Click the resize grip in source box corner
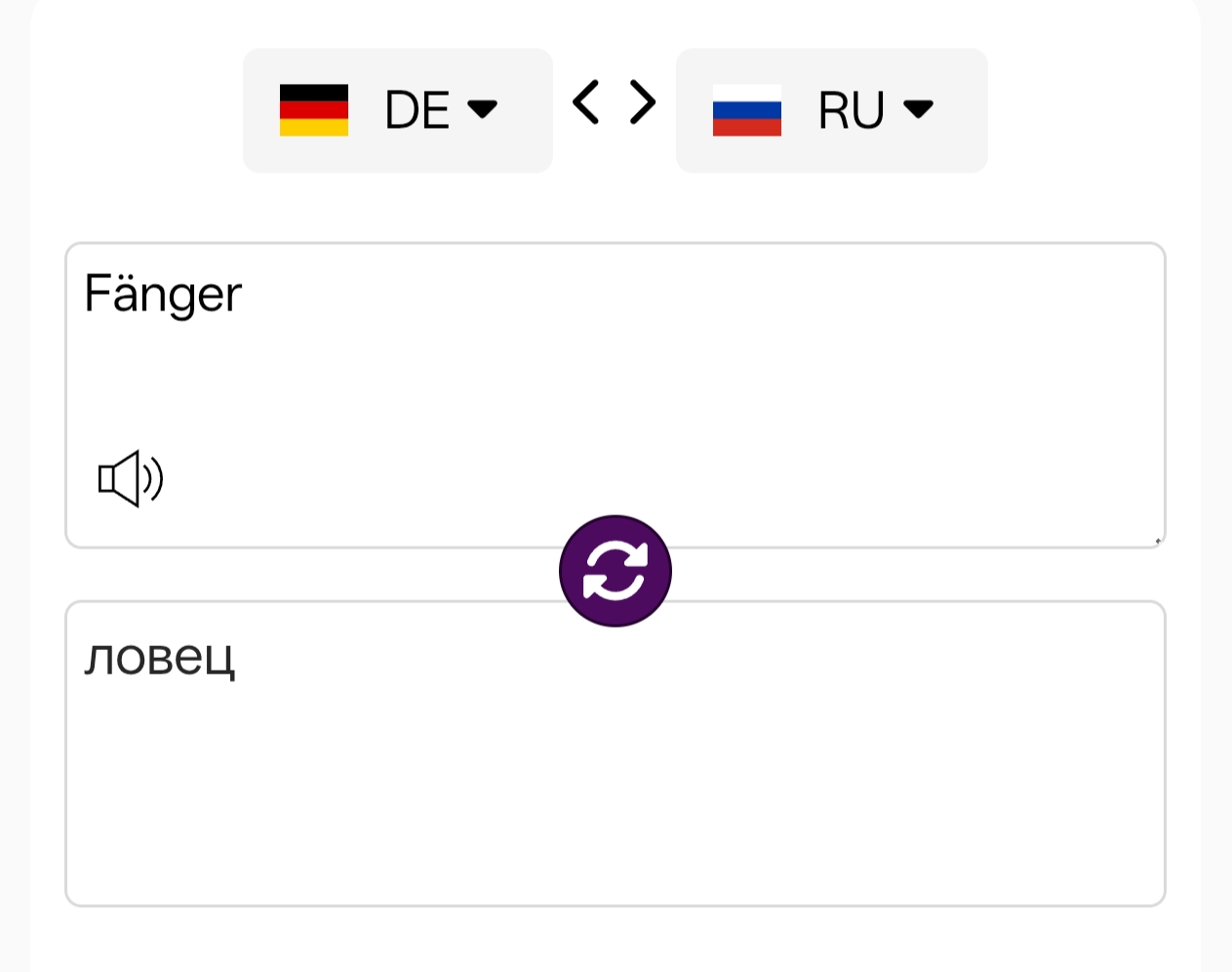Viewport: 1232px width, 972px height. [x=1158, y=540]
